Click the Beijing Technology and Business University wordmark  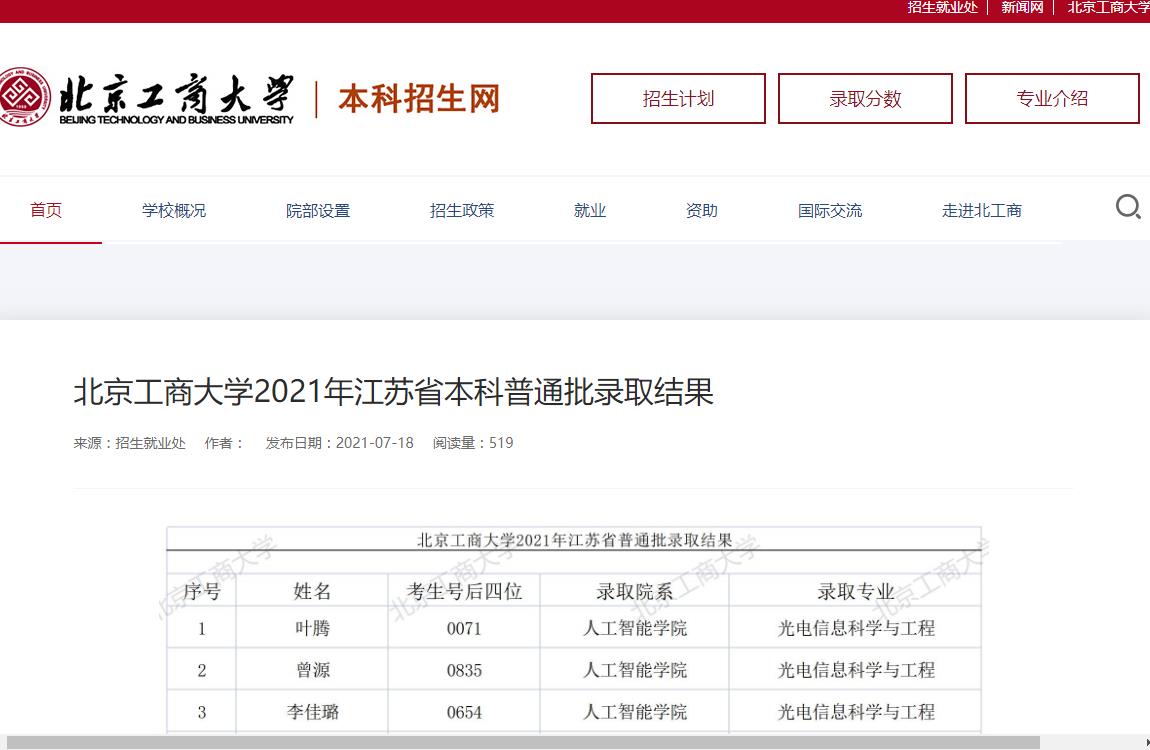point(176,98)
